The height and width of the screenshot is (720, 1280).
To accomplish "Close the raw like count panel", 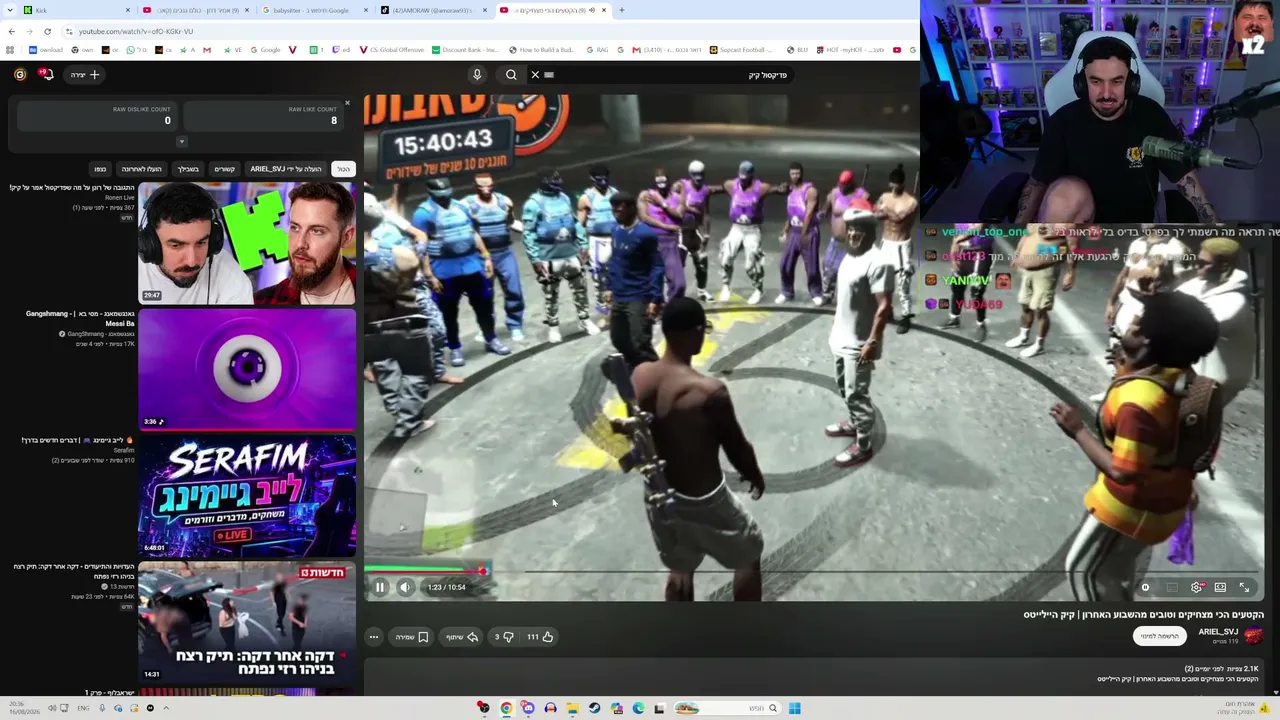I will pos(347,103).
